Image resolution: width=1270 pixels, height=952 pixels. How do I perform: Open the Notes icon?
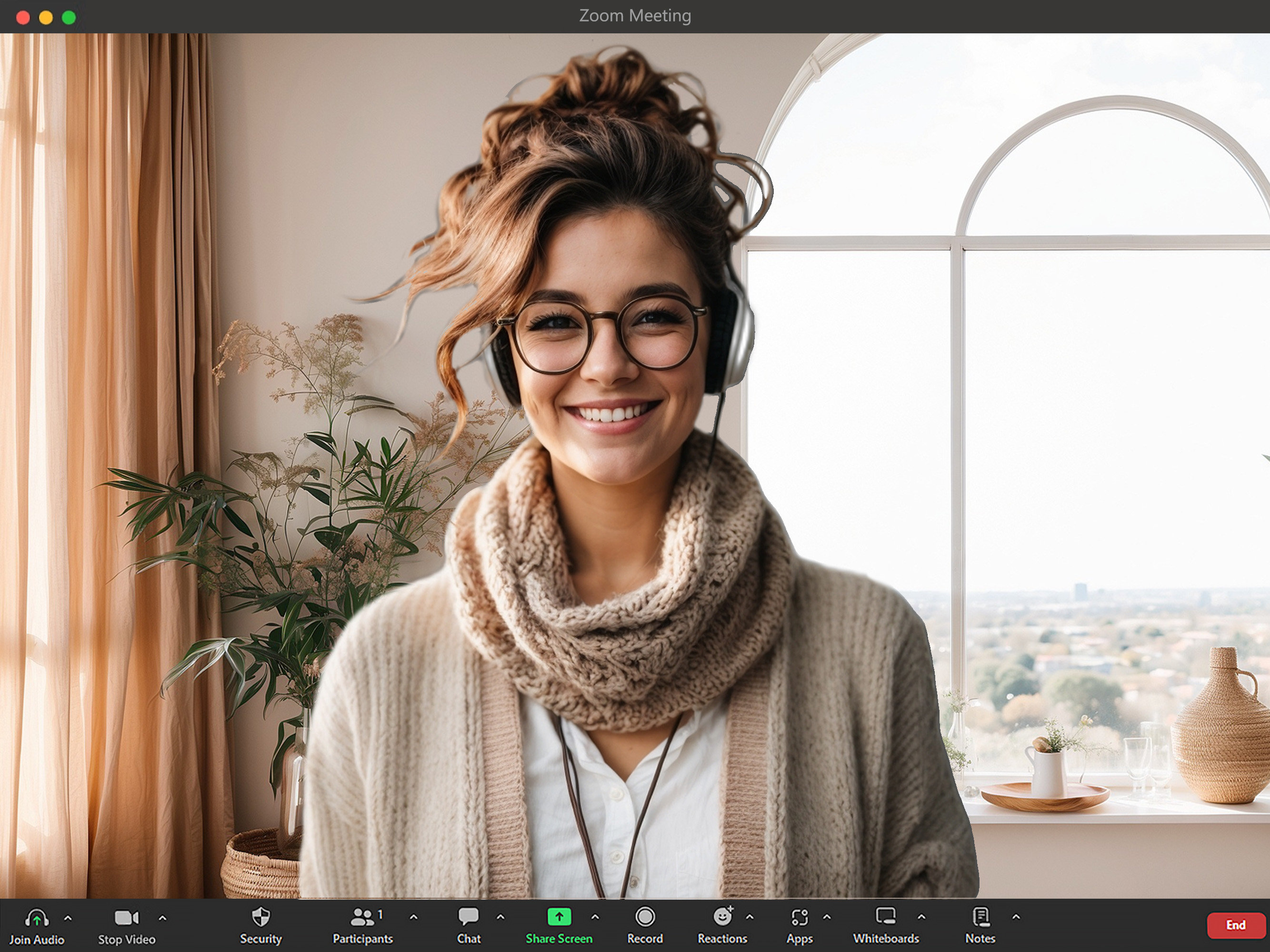[980, 916]
